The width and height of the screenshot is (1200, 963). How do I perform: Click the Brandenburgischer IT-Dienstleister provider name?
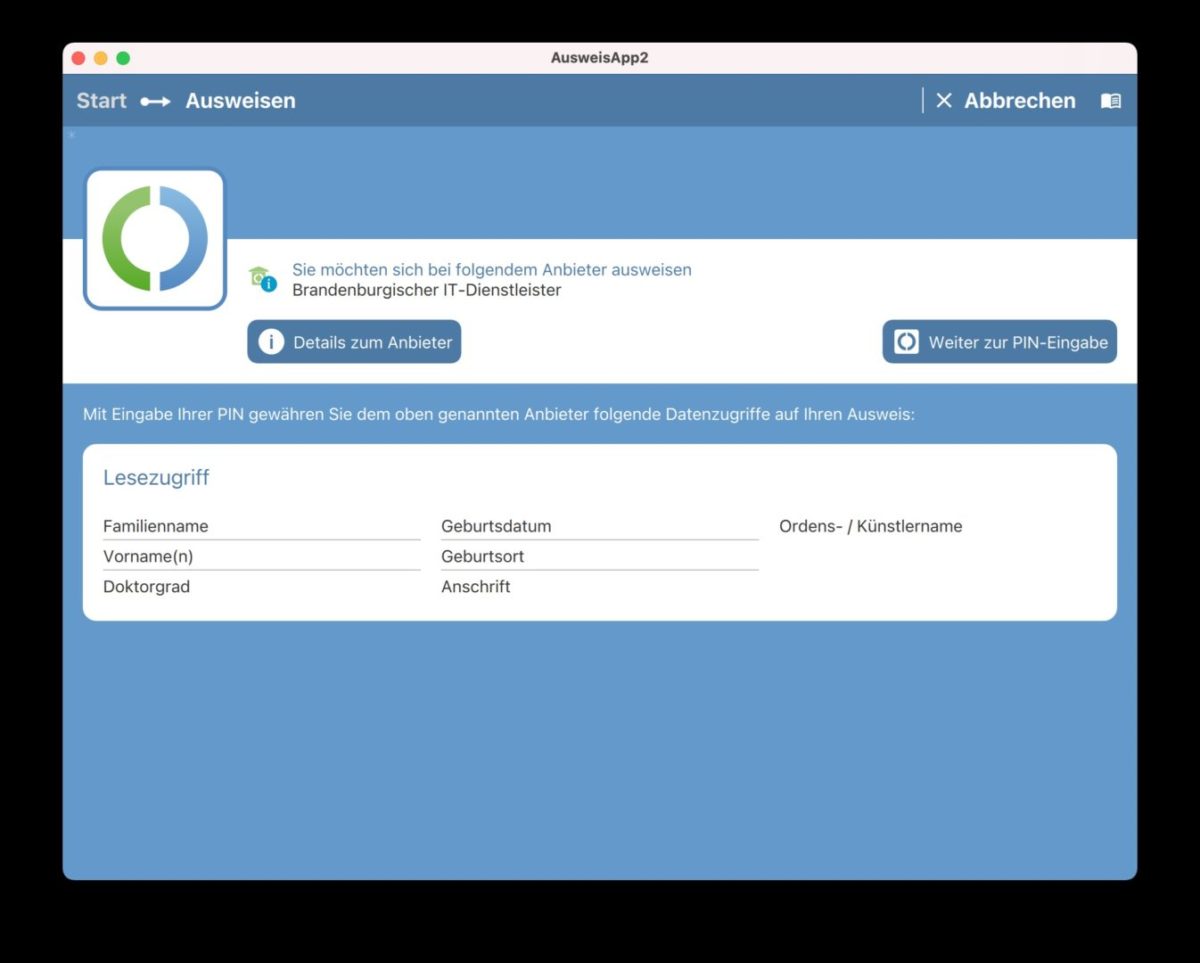click(427, 291)
